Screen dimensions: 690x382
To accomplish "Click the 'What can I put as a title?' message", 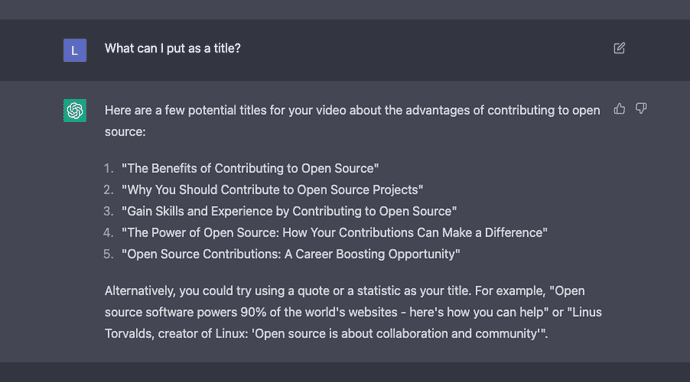I will tap(172, 48).
